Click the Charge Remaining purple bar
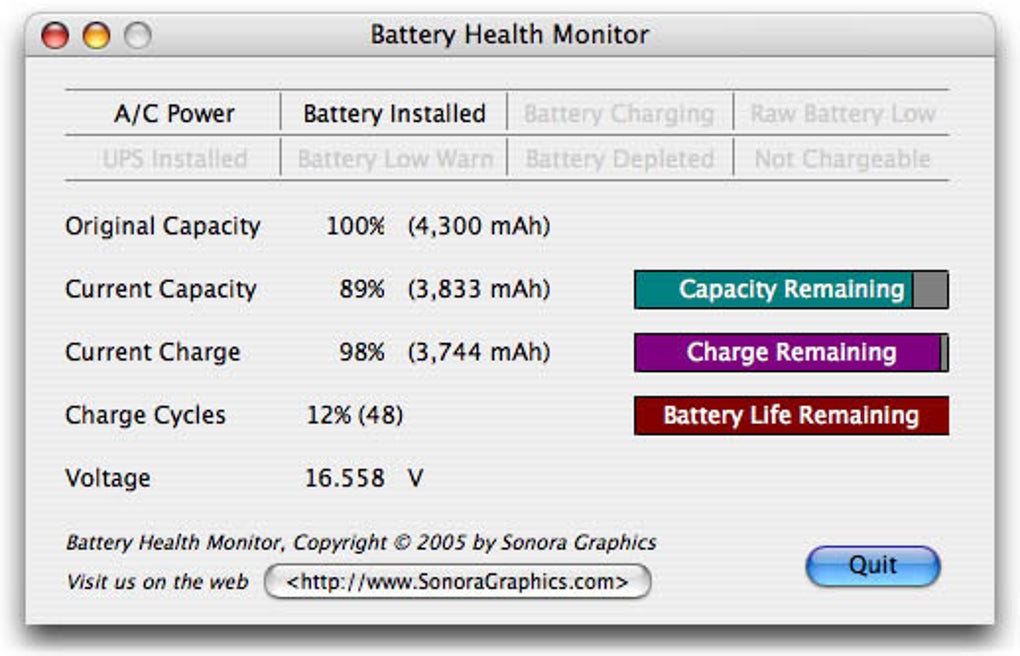Screen dimensions: 1020x656 (x=790, y=353)
